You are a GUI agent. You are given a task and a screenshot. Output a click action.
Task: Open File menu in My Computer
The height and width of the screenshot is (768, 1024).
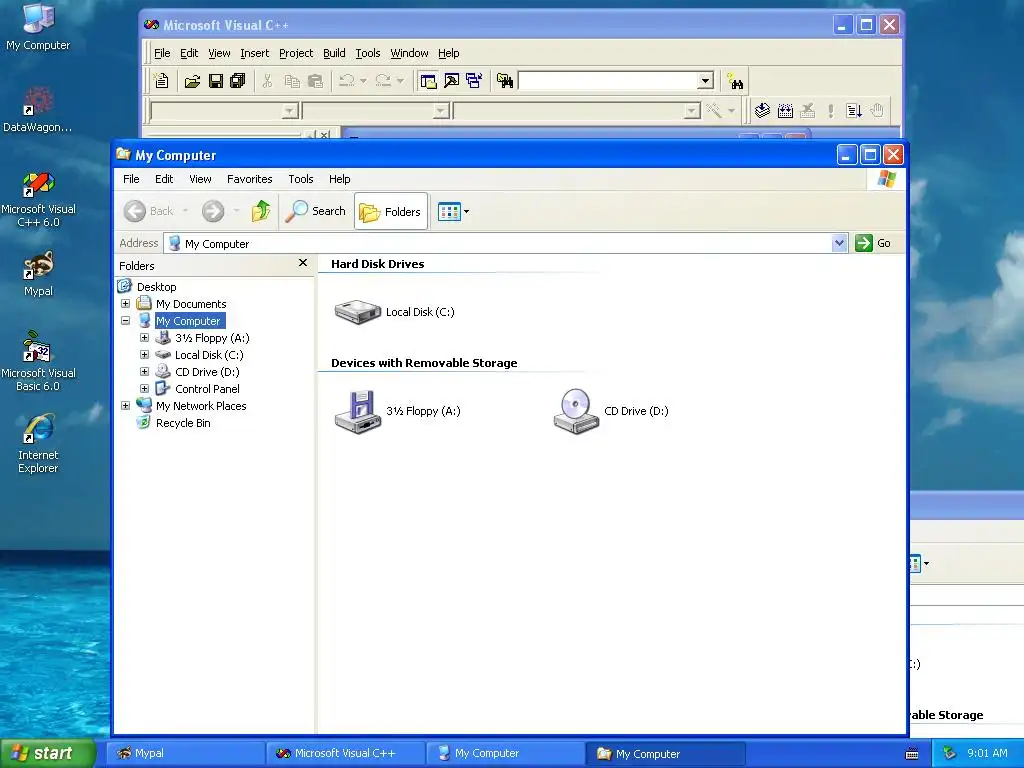pos(131,179)
